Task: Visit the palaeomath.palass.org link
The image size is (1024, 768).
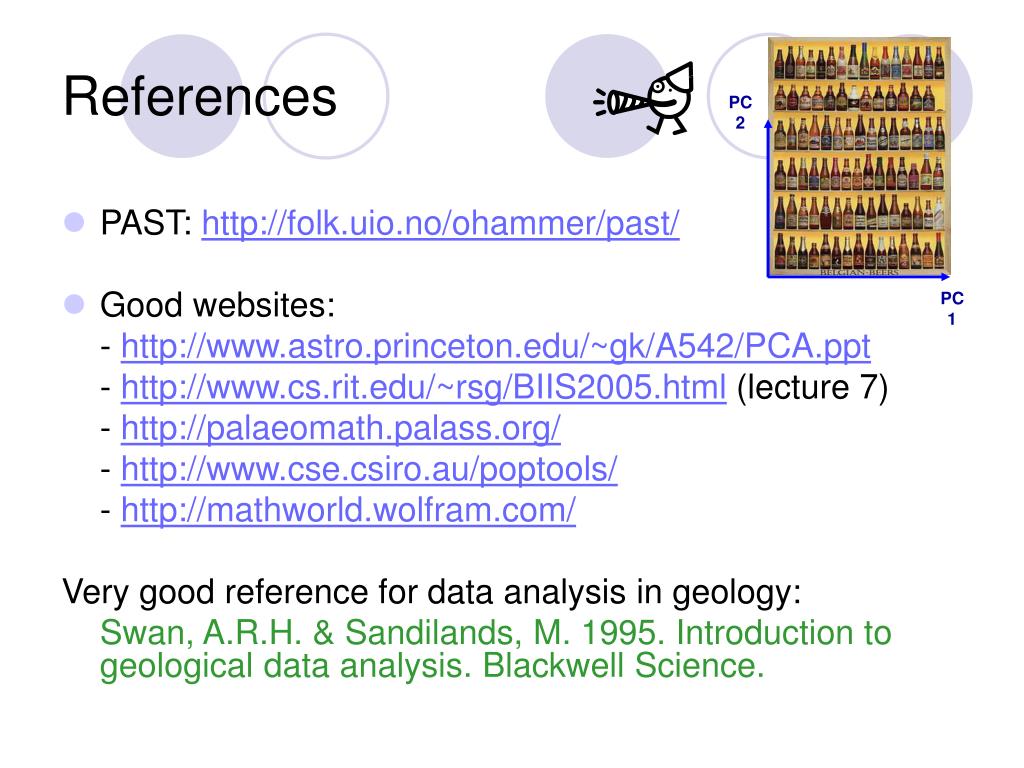Action: point(341,428)
